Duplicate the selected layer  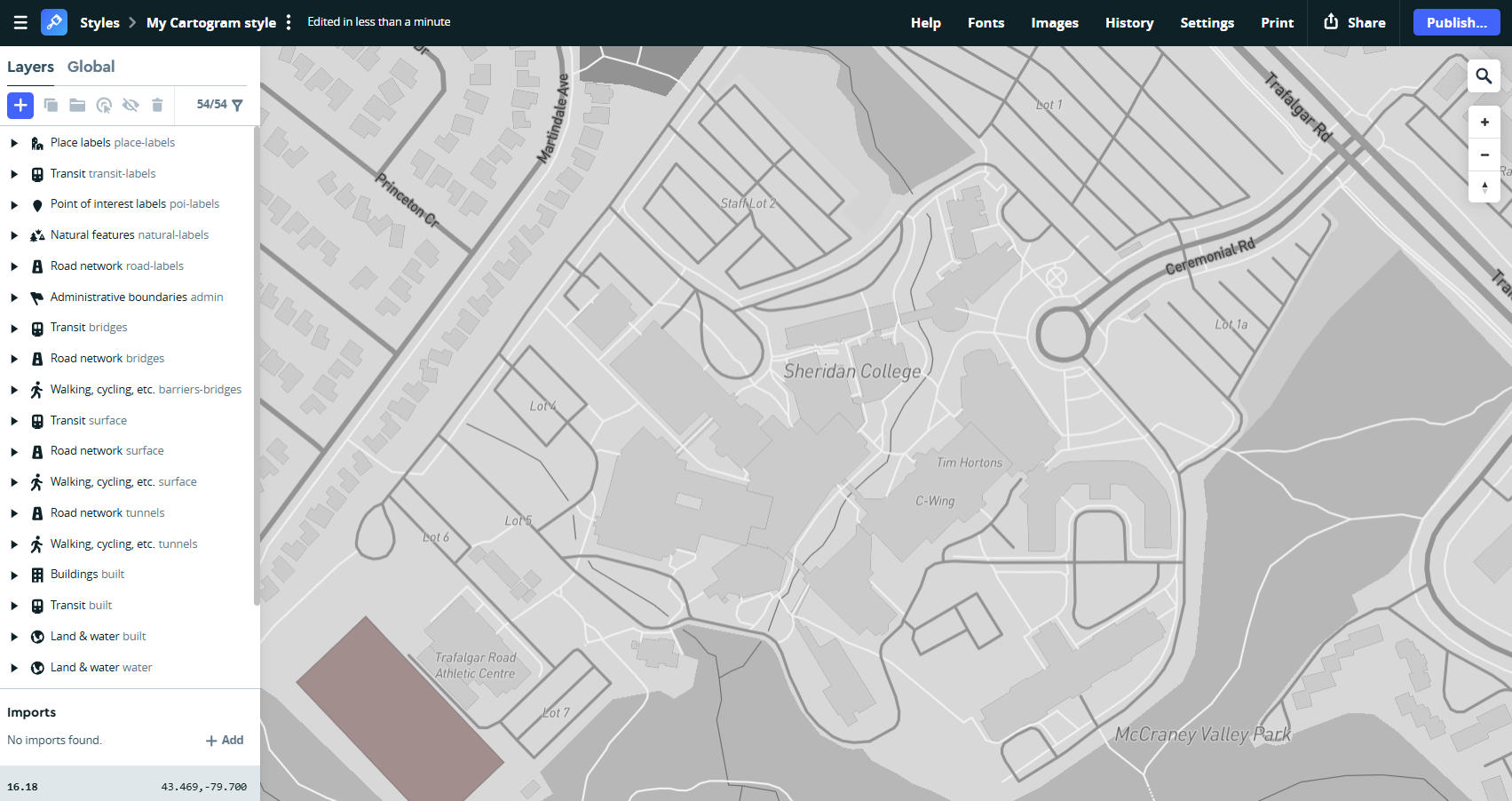[x=51, y=105]
